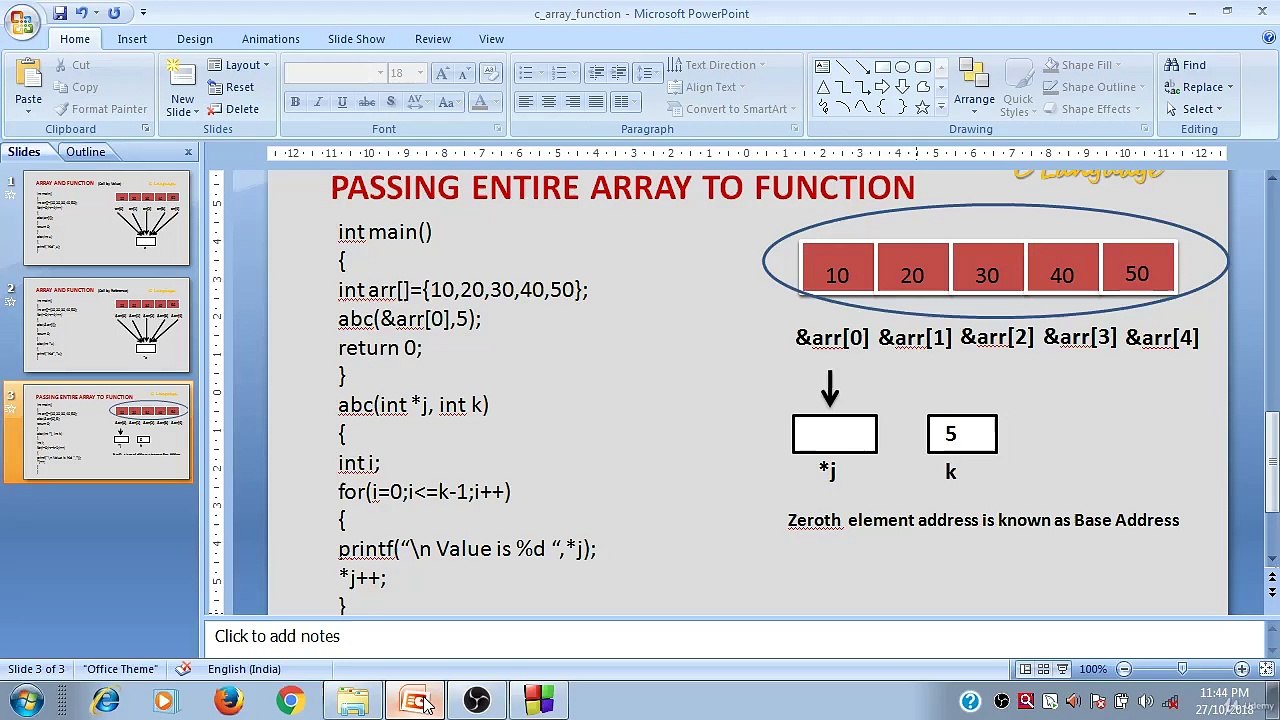Switch to the Insert tab
The width and height of the screenshot is (1280, 720).
[132, 39]
